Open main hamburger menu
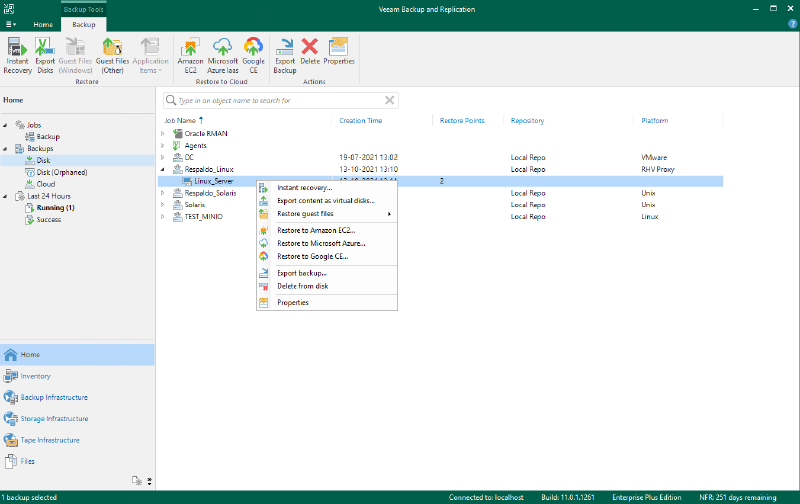 point(10,24)
